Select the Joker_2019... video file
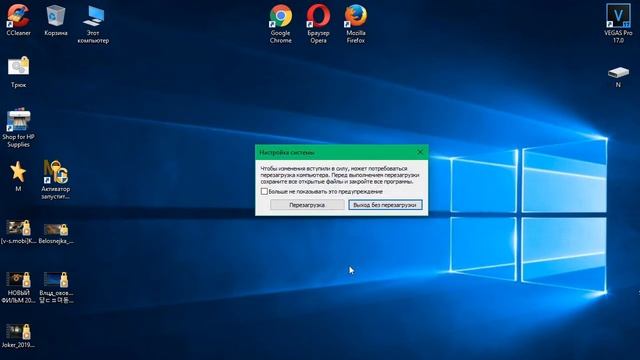 click(x=18, y=336)
